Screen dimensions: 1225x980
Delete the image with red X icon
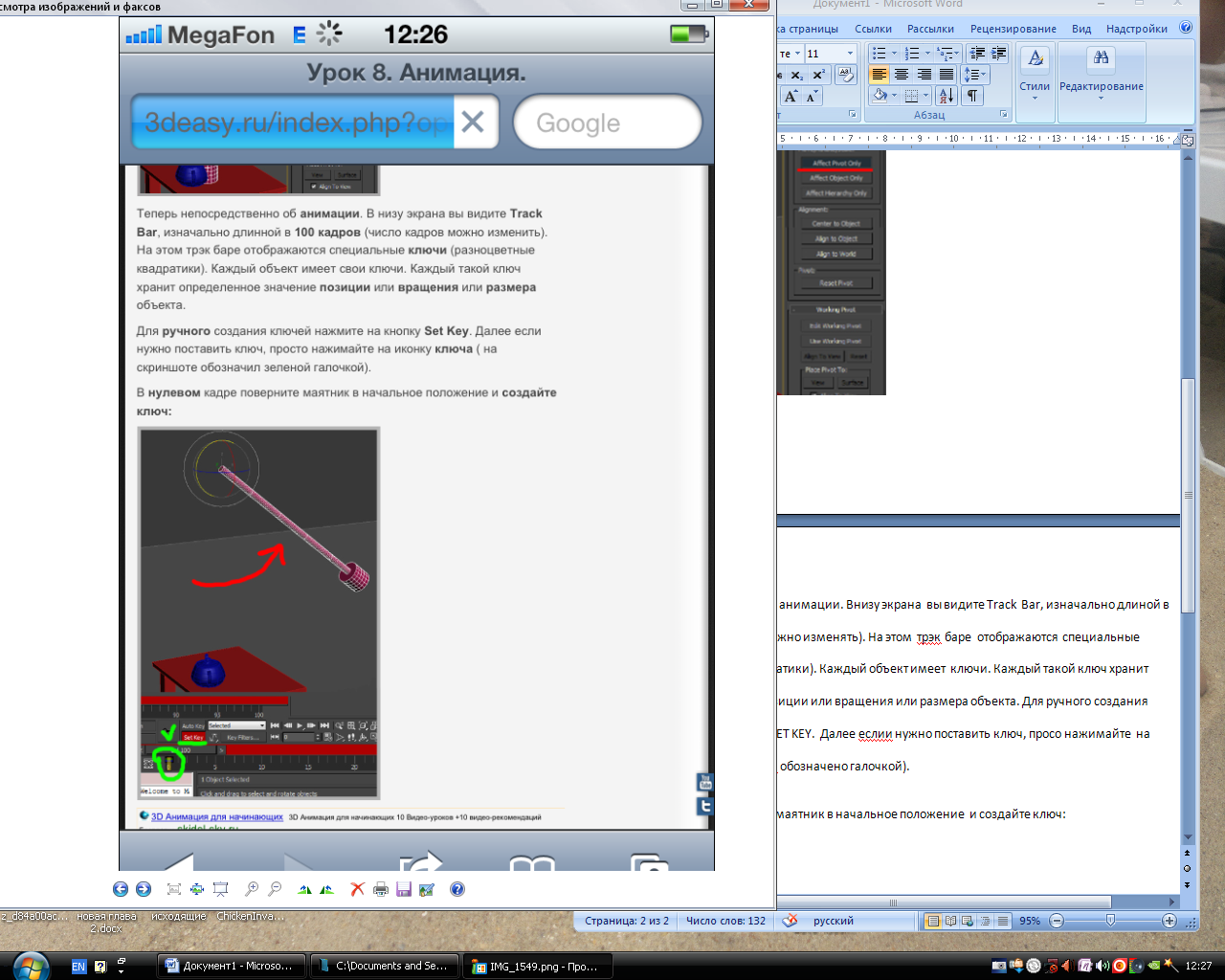click(x=357, y=889)
